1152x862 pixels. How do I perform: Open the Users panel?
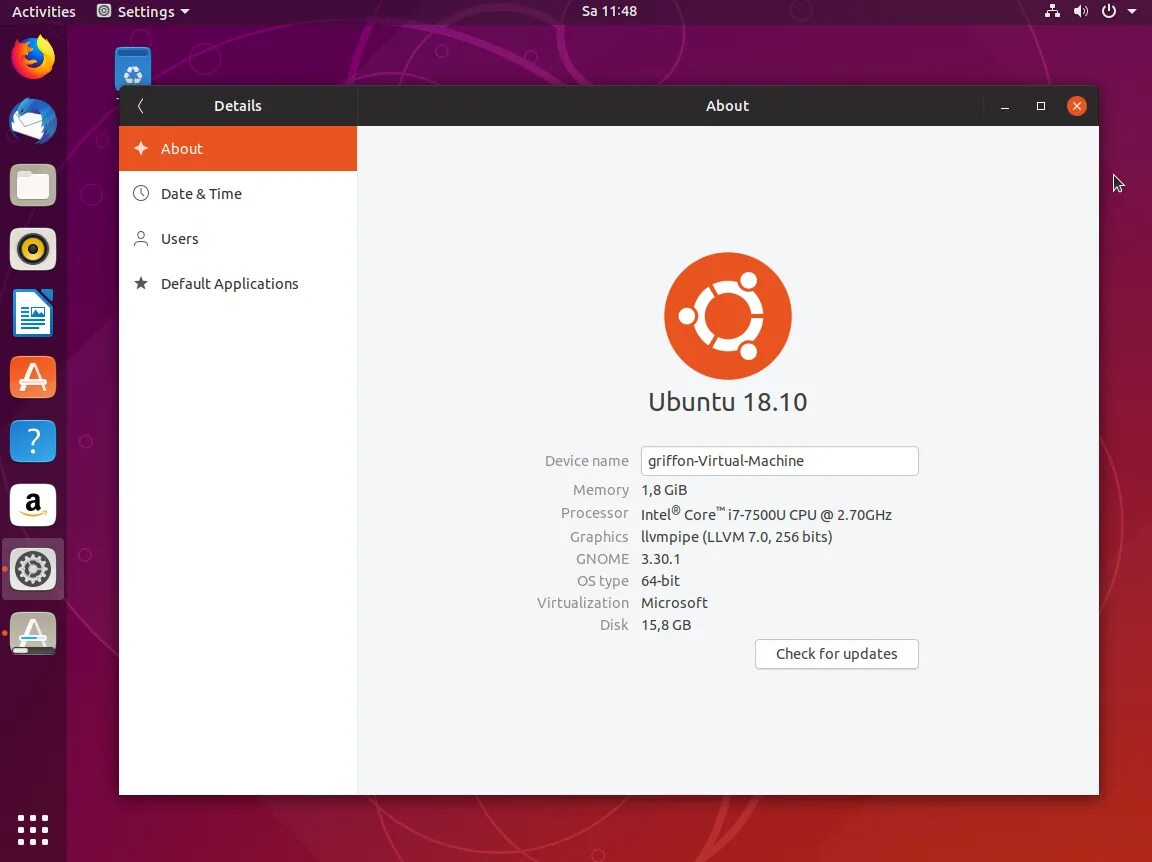tap(238, 239)
